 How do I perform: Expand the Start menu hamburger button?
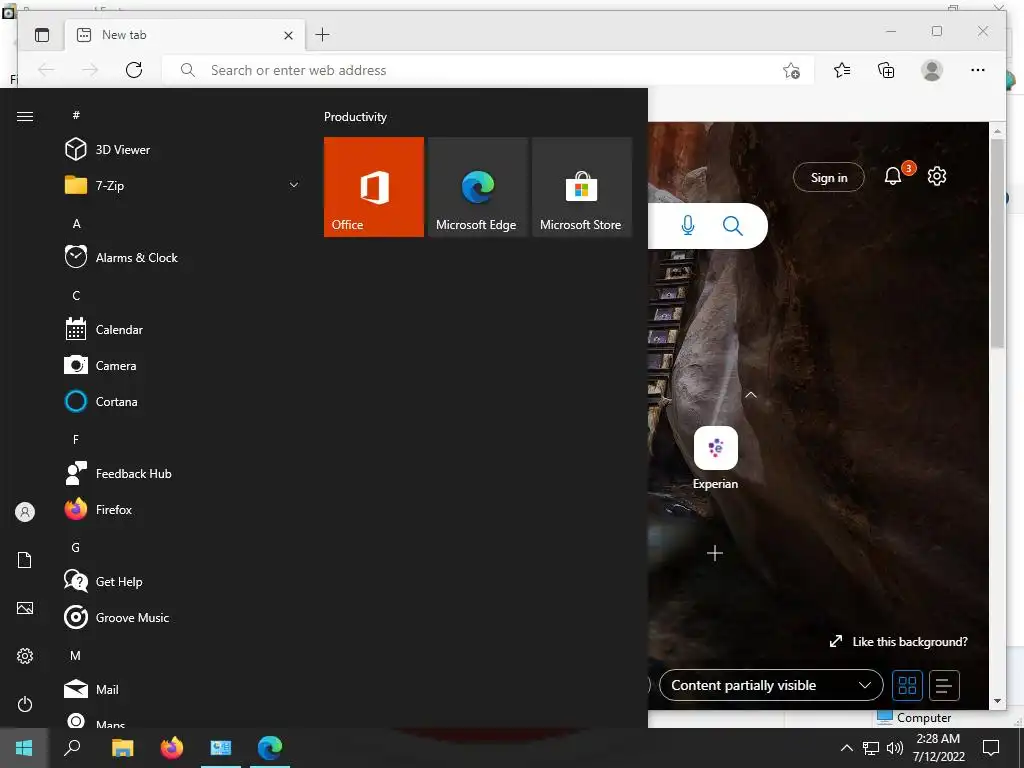coord(25,116)
